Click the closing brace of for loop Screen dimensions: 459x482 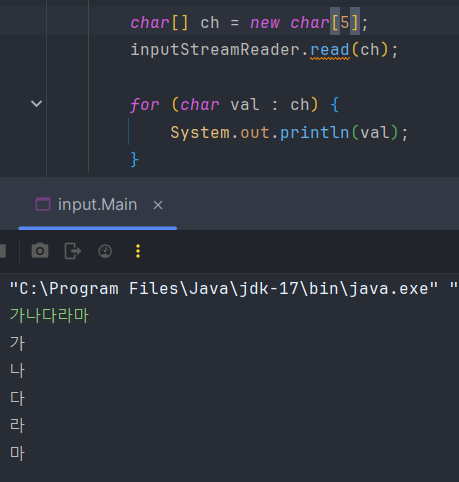[134, 159]
